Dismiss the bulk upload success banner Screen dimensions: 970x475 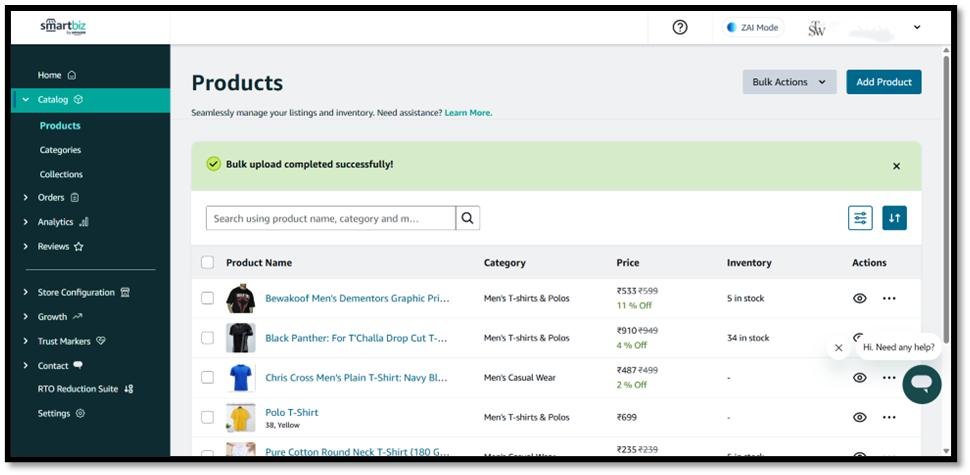coord(896,166)
